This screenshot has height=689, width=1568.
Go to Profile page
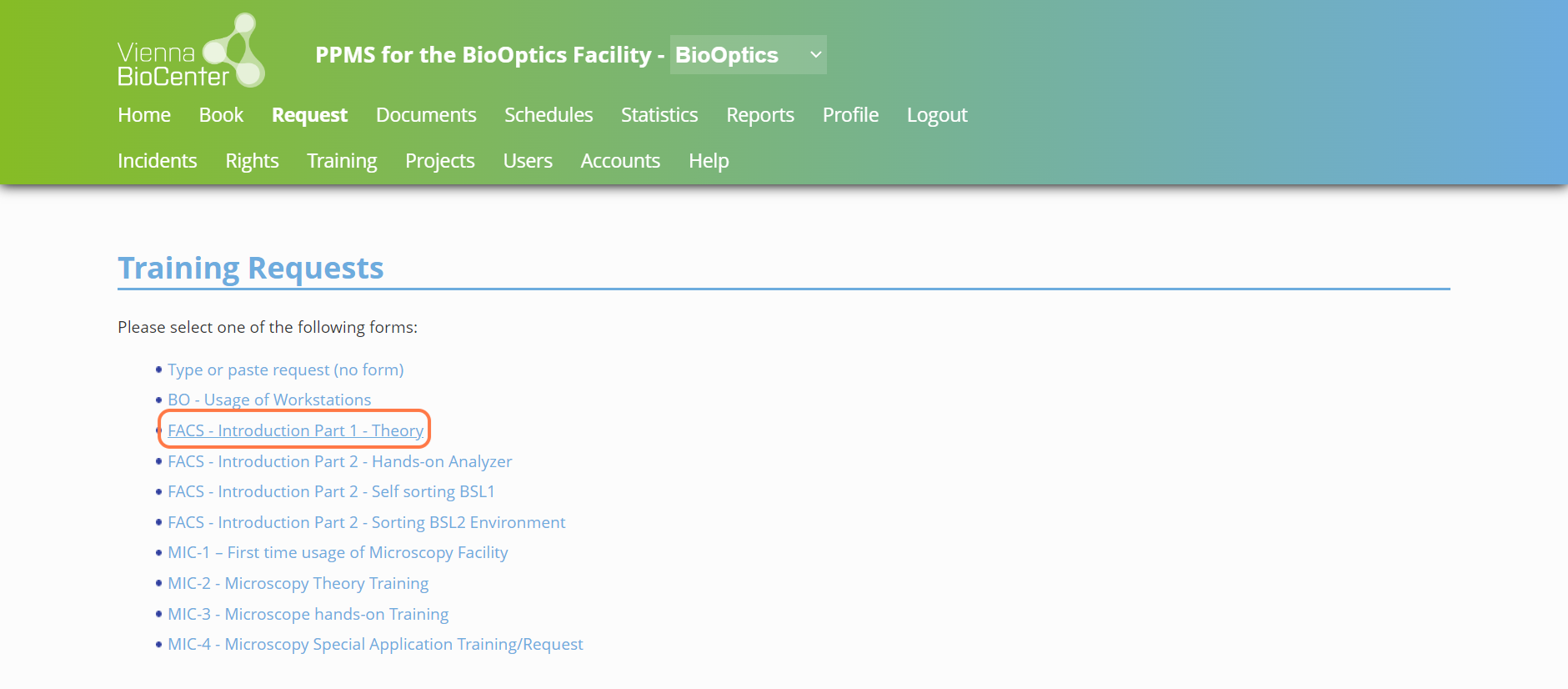[850, 115]
